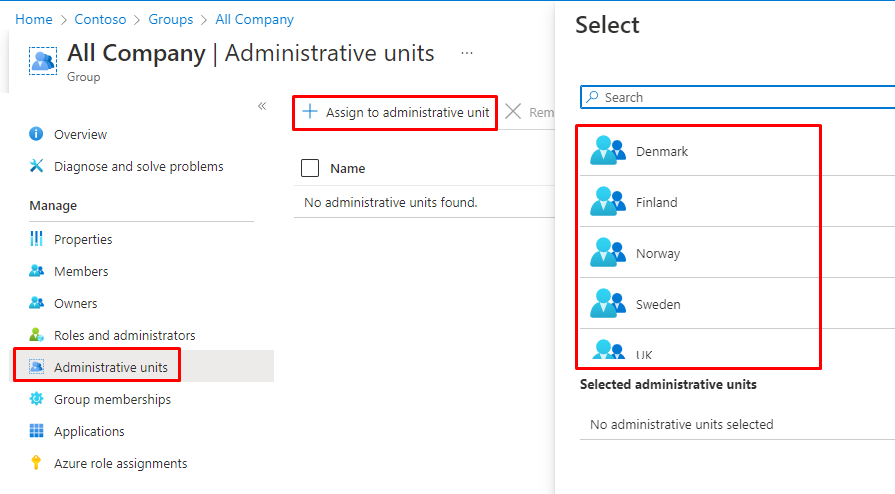Go to Contoso breadcrumb link

tap(100, 19)
